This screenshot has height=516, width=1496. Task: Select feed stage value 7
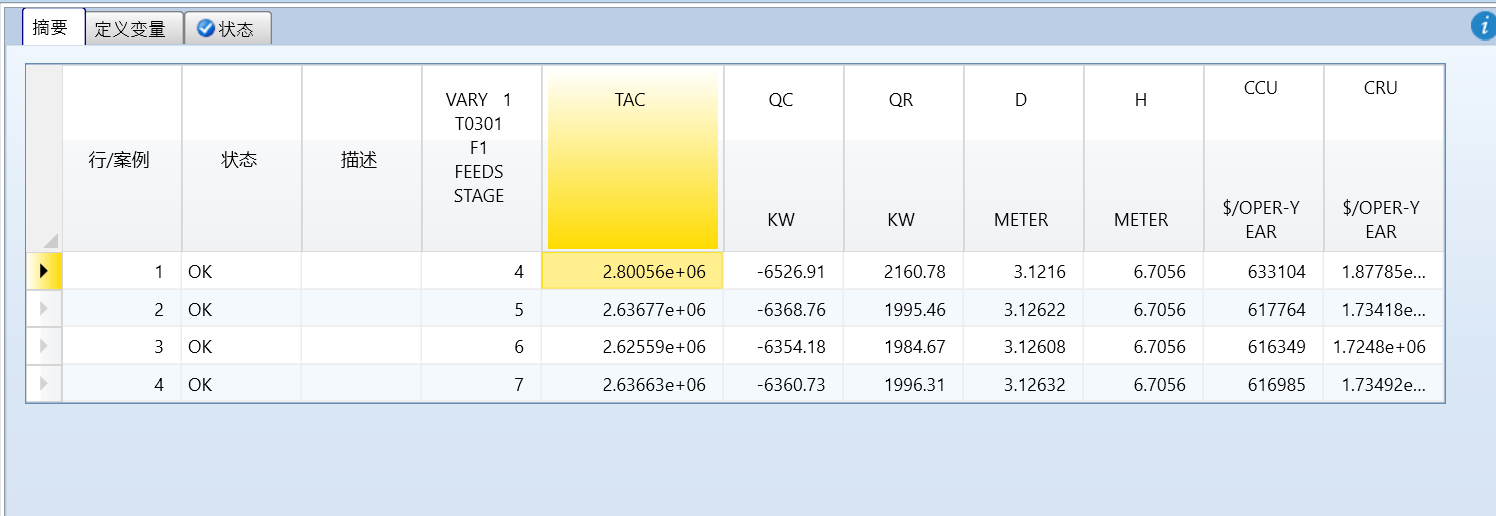tap(481, 383)
